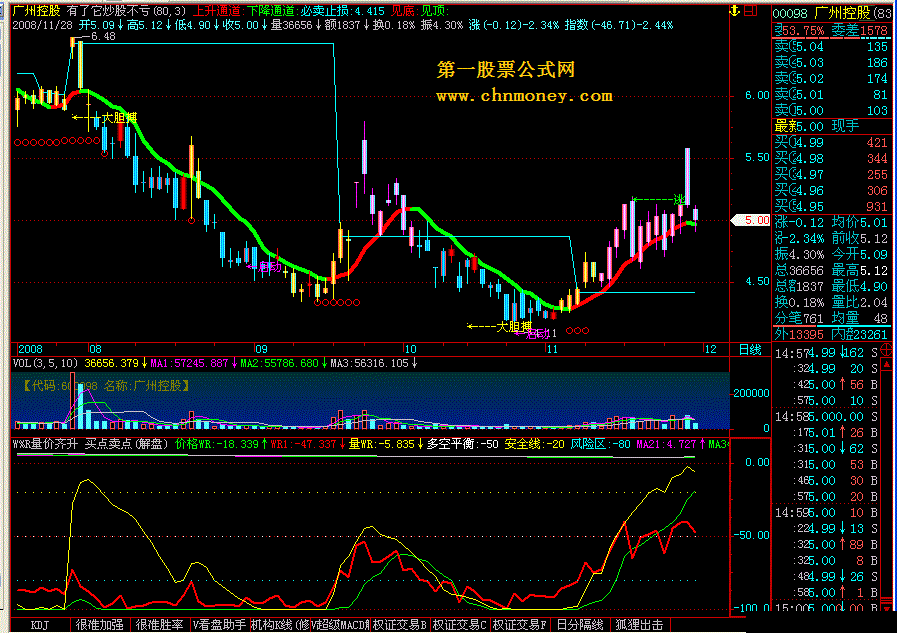The height and width of the screenshot is (633, 897).
Task: Click the 最低4.90 value
Action: click(x=860, y=286)
